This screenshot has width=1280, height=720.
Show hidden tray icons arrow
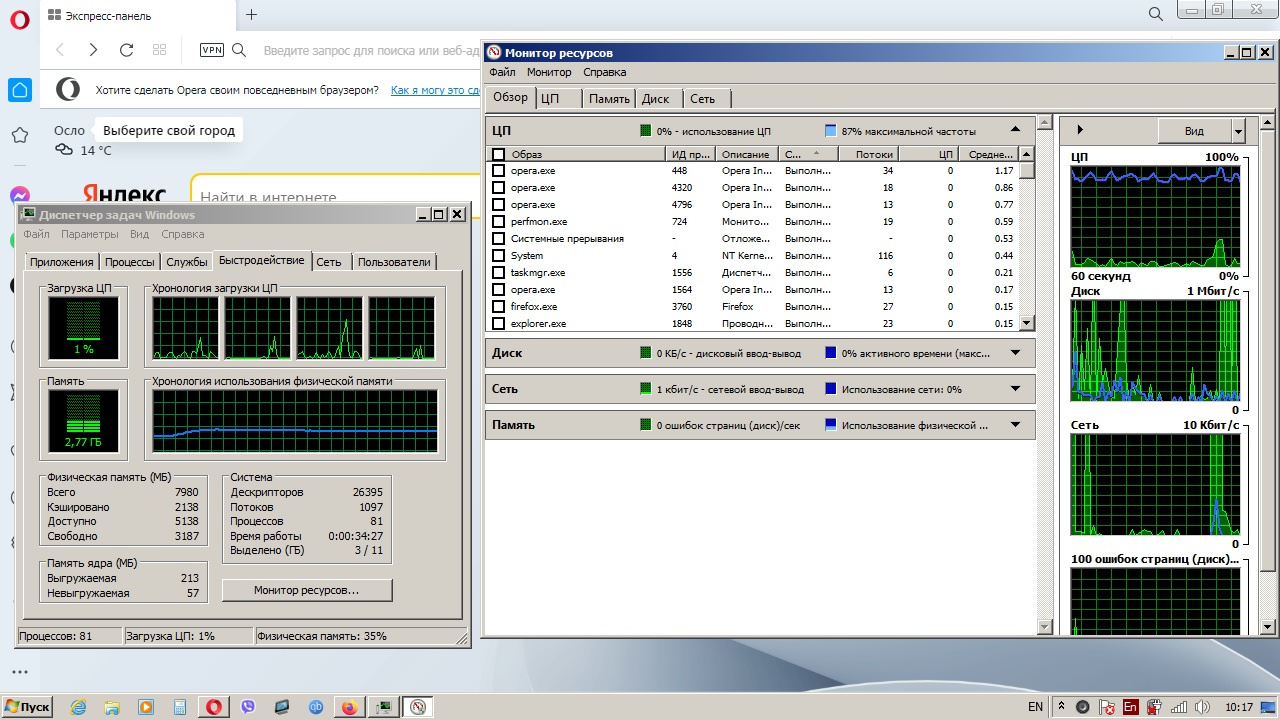pyautogui.click(x=1062, y=707)
